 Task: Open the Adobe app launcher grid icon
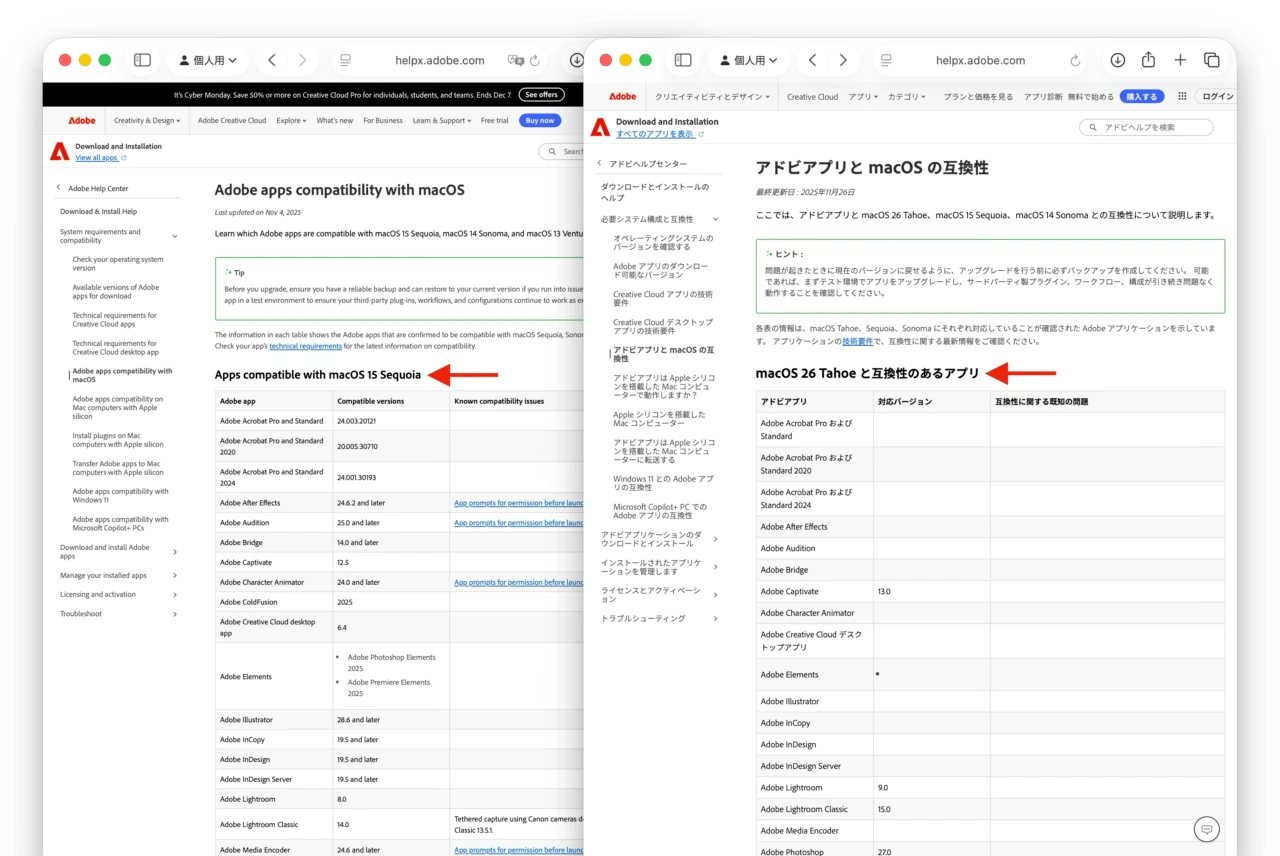click(x=1182, y=96)
